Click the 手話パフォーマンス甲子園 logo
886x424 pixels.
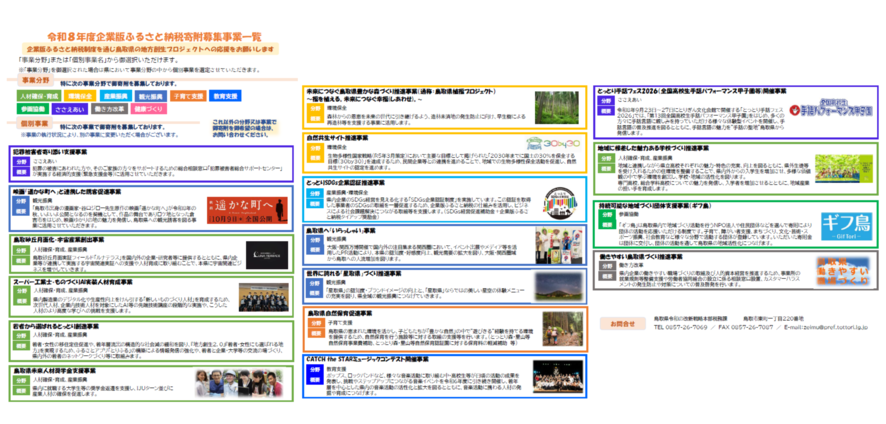pos(830,107)
